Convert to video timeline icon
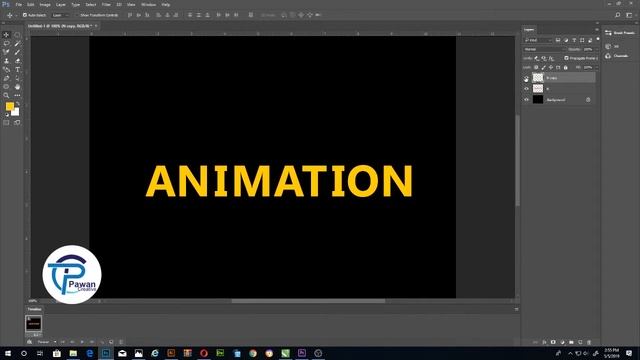 click(x=29, y=342)
